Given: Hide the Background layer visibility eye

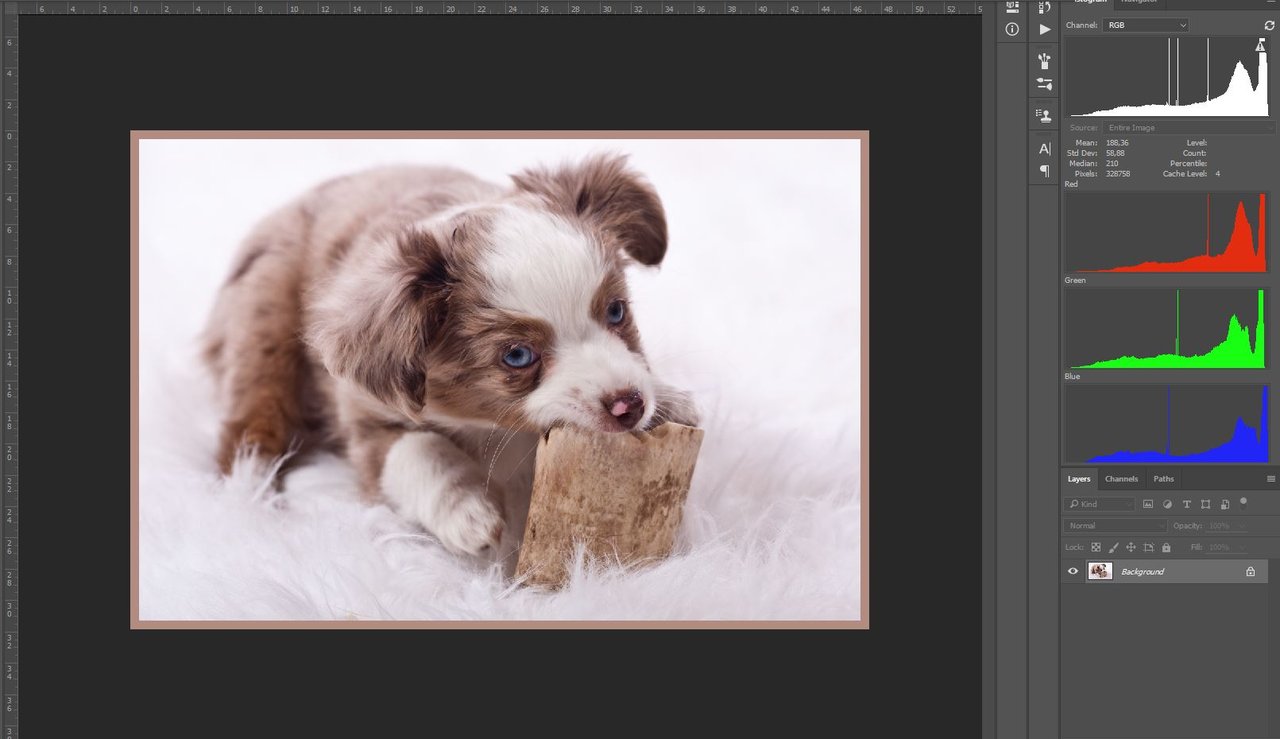Looking at the screenshot, I should pyautogui.click(x=1073, y=571).
